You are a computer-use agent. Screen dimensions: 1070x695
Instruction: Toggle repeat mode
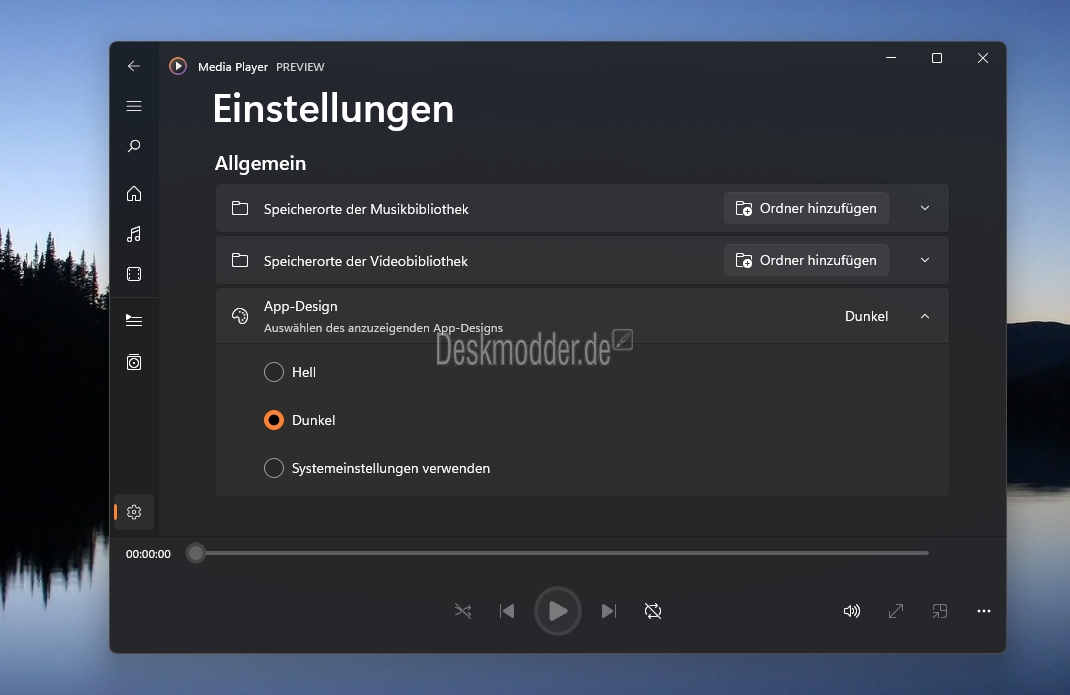[653, 610]
